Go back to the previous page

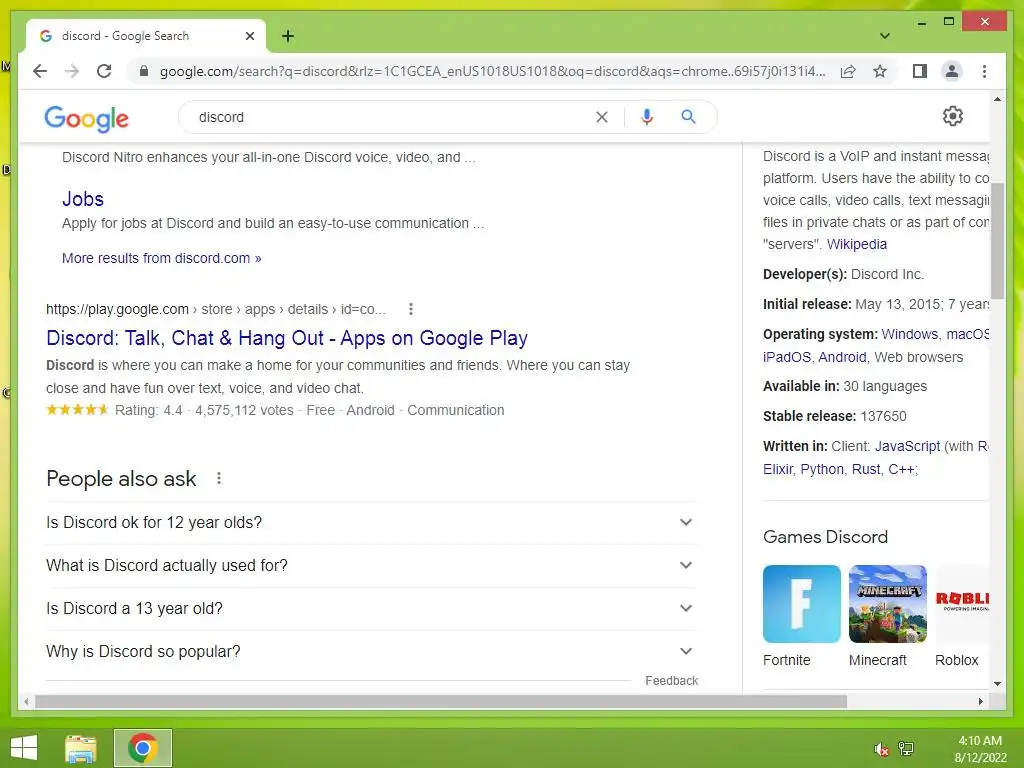point(40,71)
